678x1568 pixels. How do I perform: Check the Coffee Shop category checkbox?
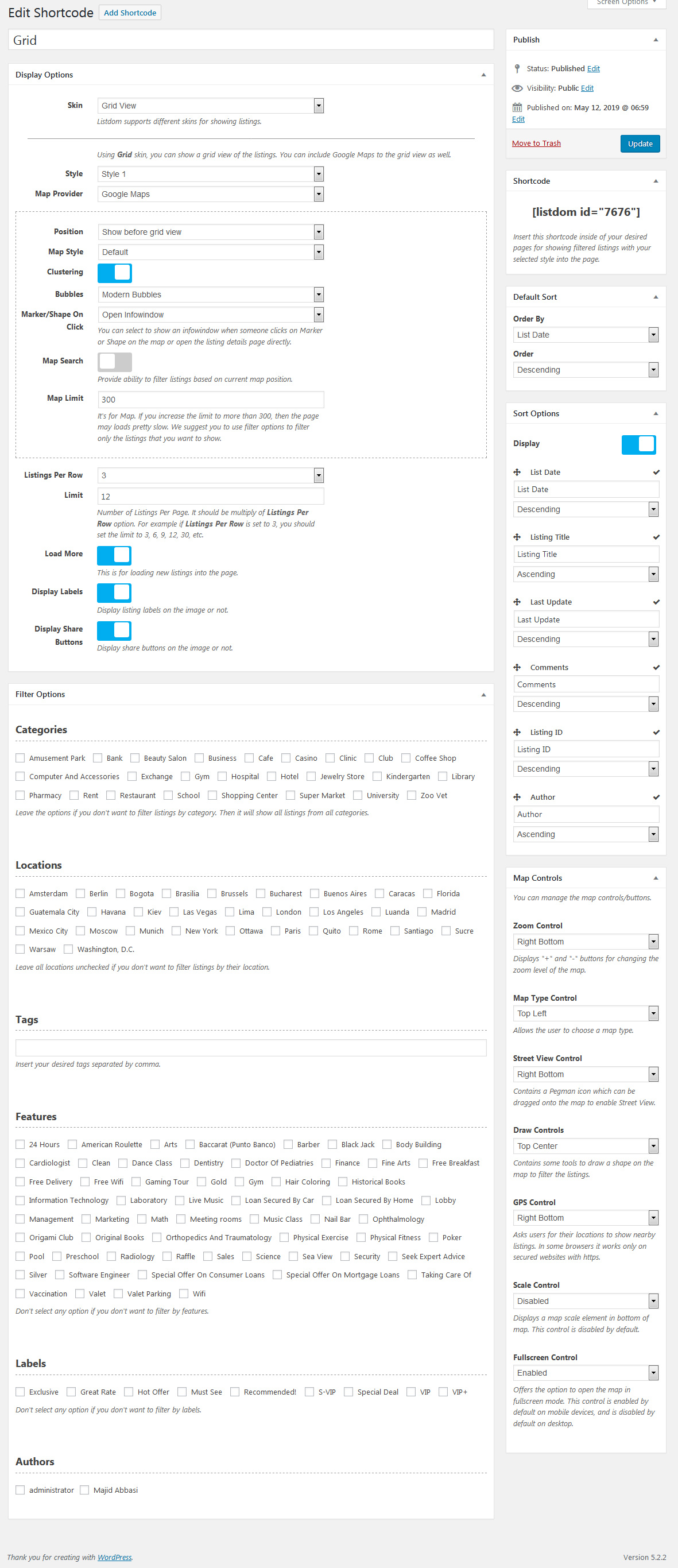coord(406,758)
